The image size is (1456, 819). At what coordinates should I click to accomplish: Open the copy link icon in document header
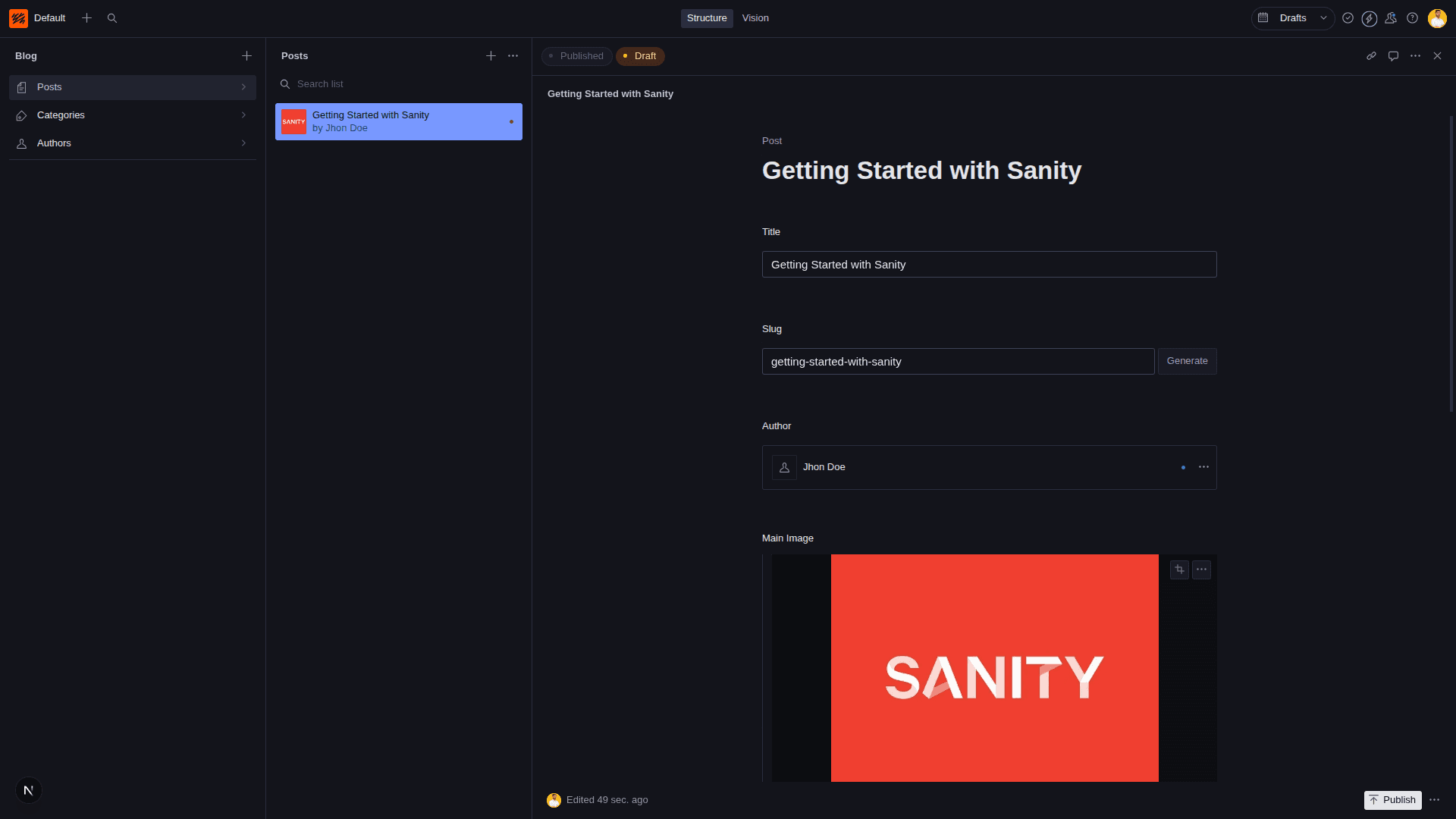1371,56
